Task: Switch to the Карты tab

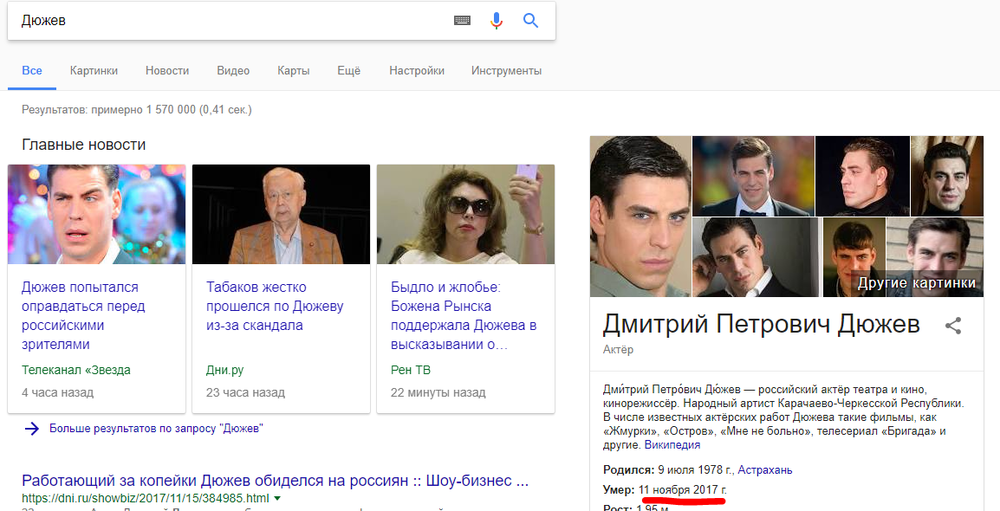Action: click(293, 71)
